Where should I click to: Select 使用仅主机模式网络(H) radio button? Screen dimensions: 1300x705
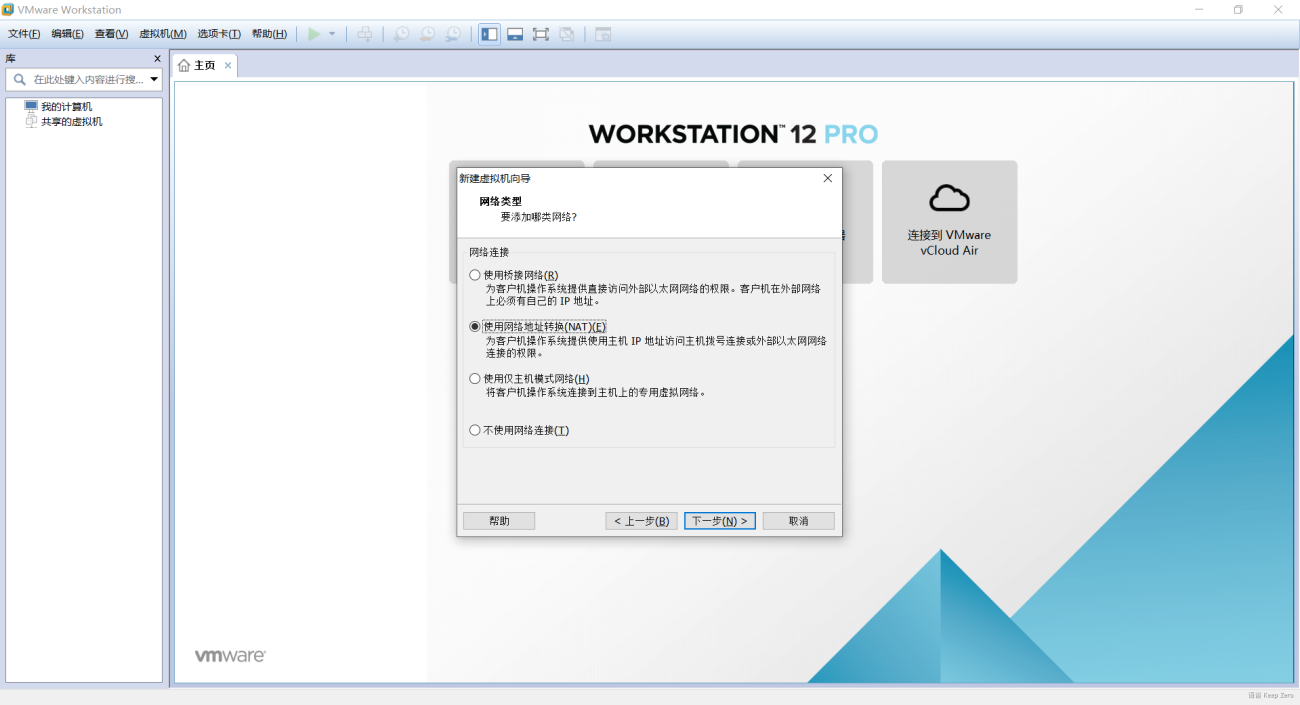[475, 379]
